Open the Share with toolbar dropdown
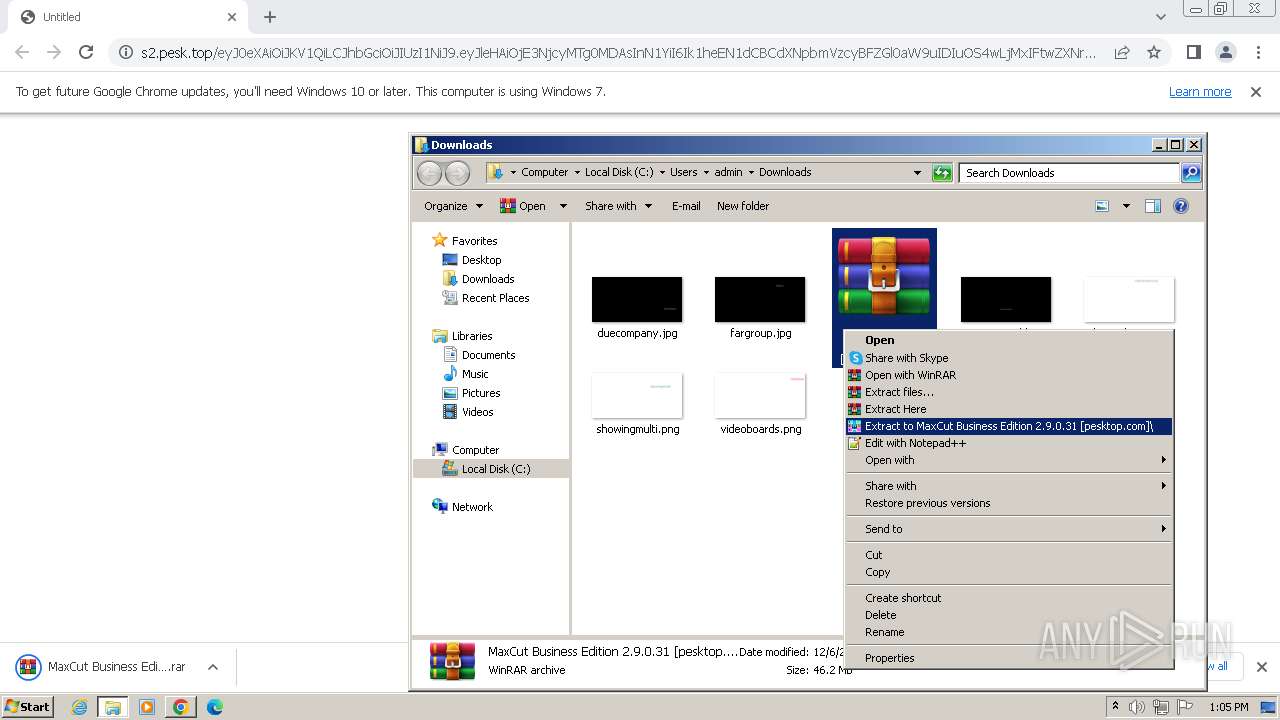Image resolution: width=1280 pixels, height=720 pixels. tap(618, 206)
